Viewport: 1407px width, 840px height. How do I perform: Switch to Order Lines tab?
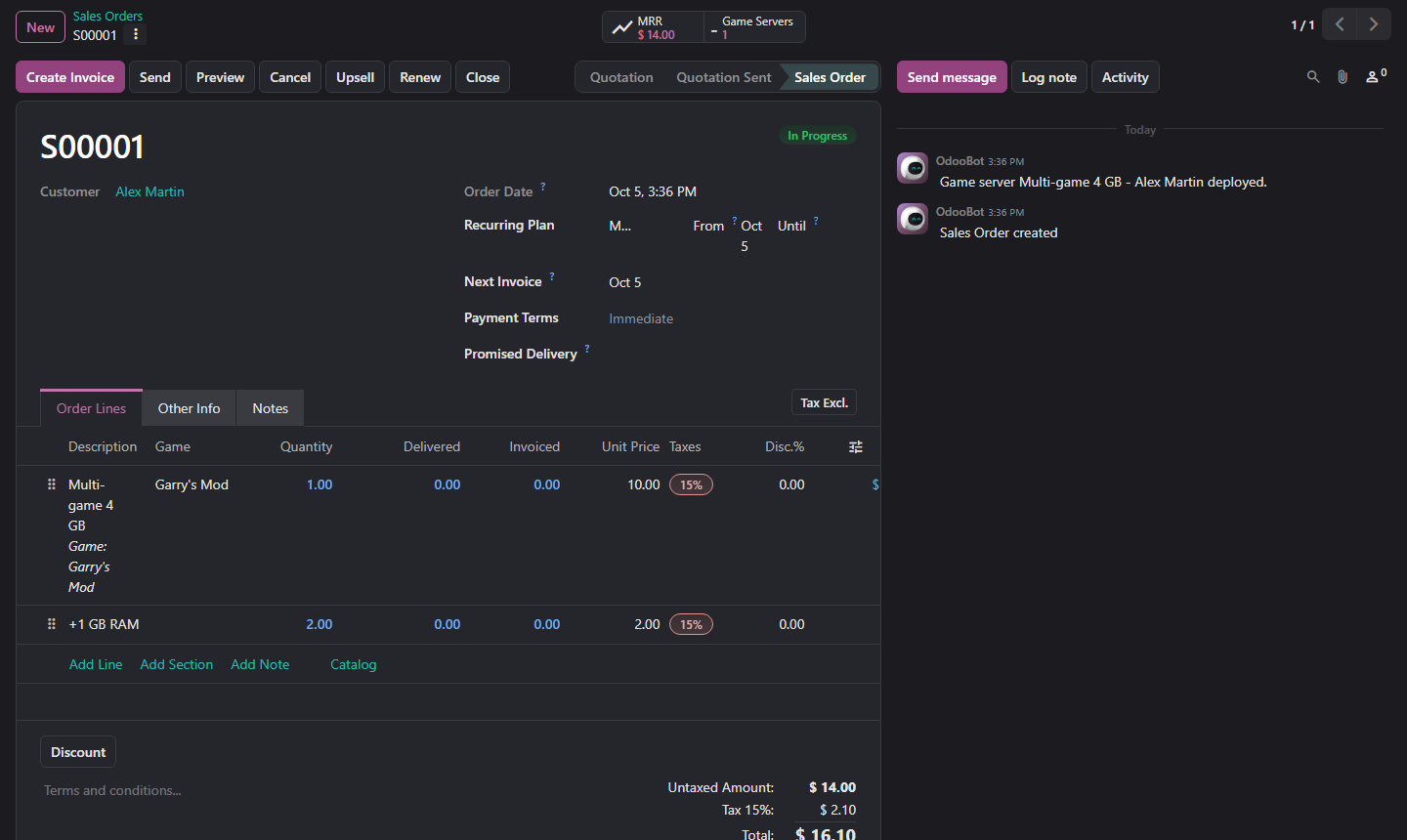[91, 408]
